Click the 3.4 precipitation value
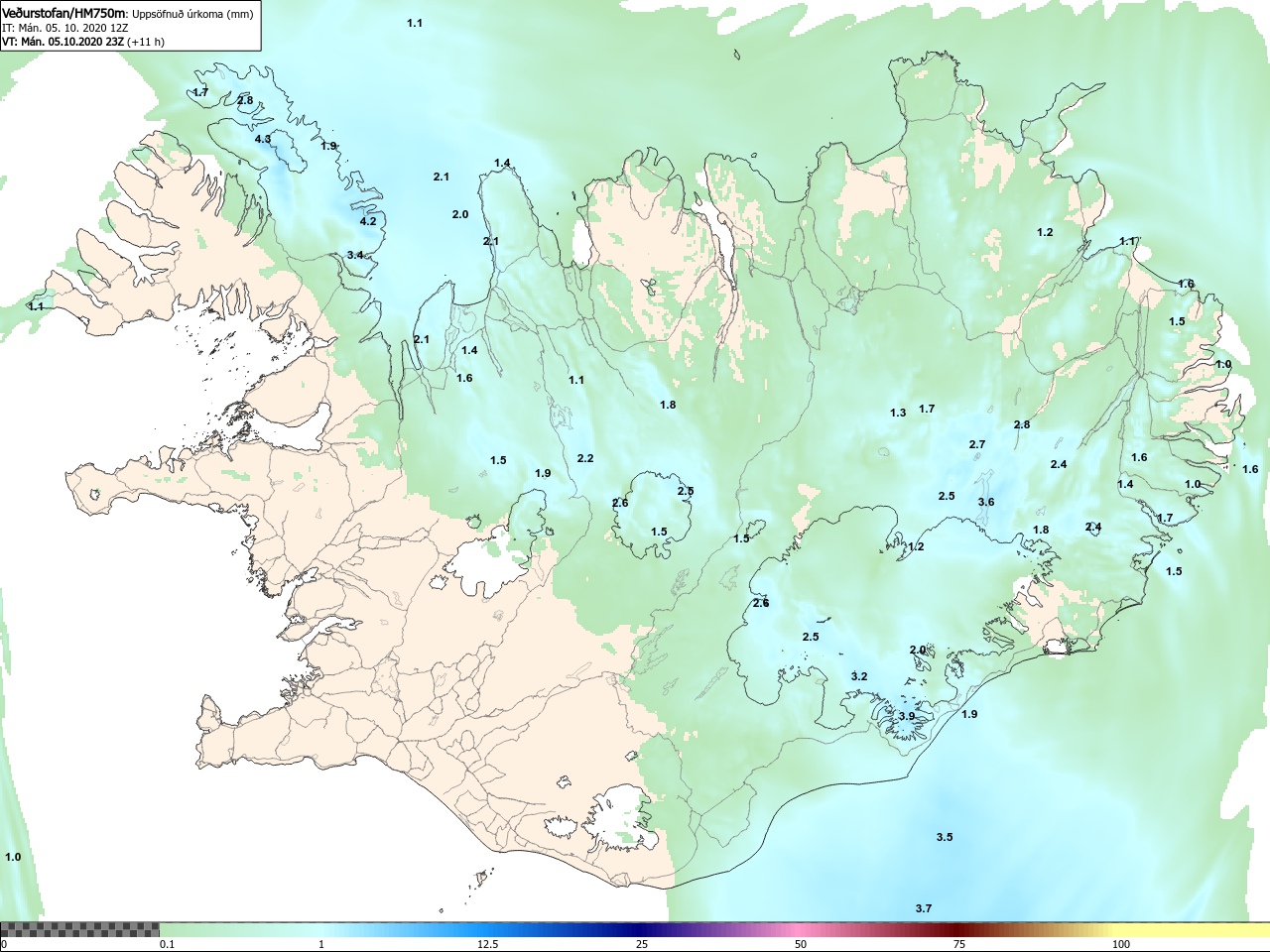1270x952 pixels. pos(355,255)
